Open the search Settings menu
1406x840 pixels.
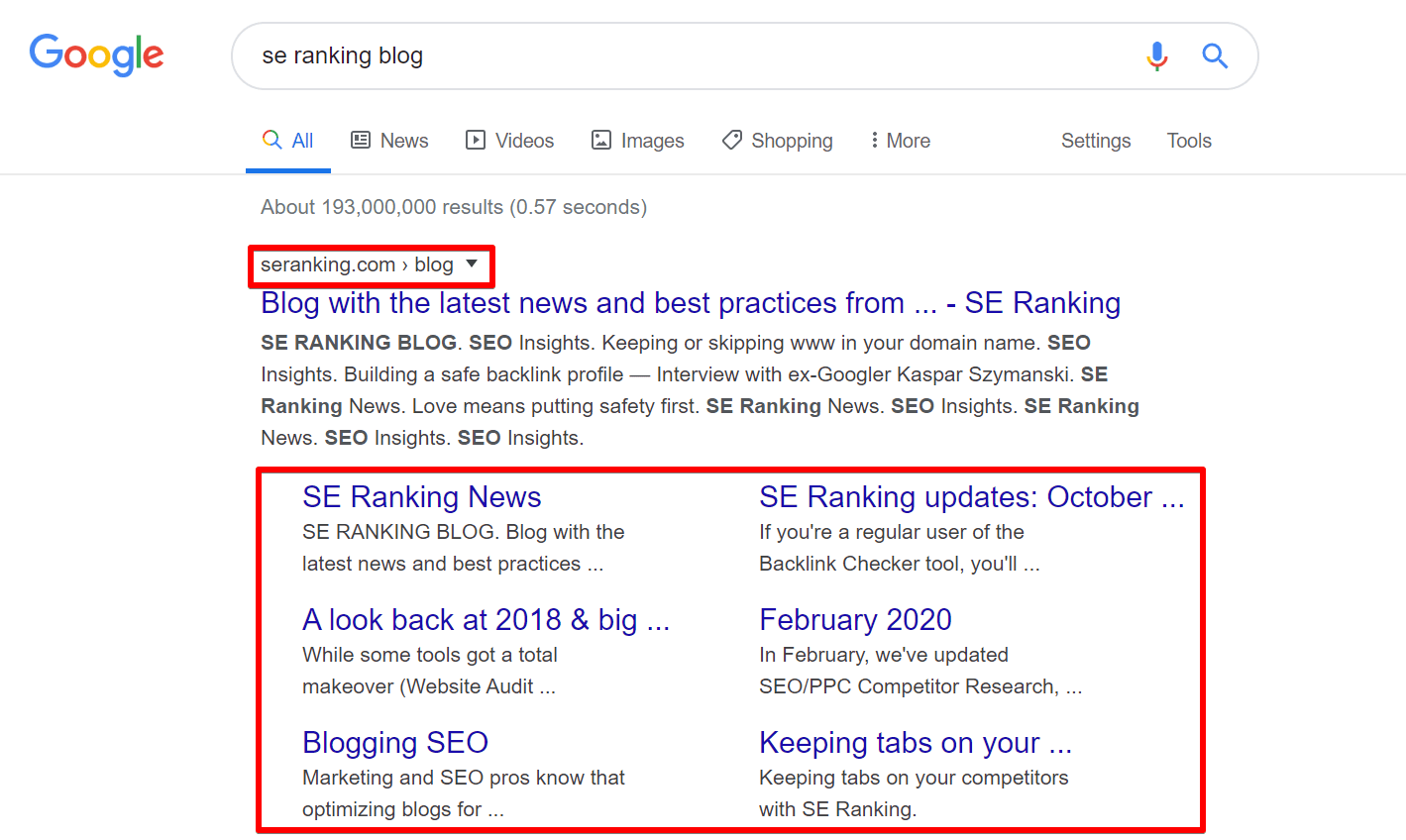1096,141
